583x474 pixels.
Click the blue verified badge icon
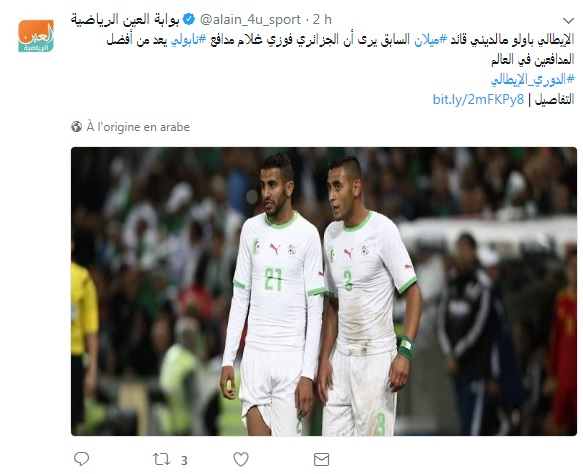tap(189, 19)
